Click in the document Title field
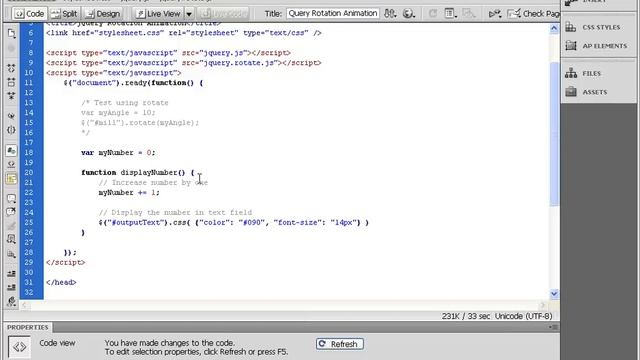 pyautogui.click(x=333, y=13)
